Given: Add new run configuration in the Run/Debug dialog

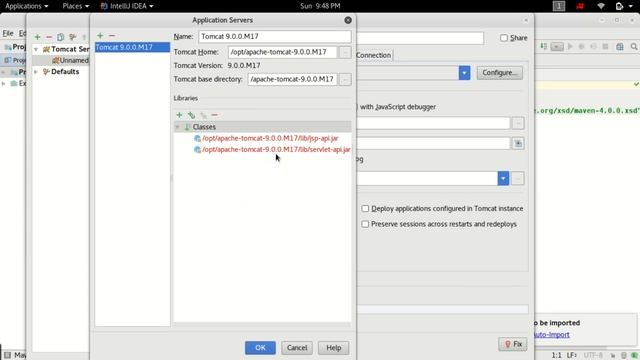Looking at the screenshot, I should pyautogui.click(x=37, y=37).
